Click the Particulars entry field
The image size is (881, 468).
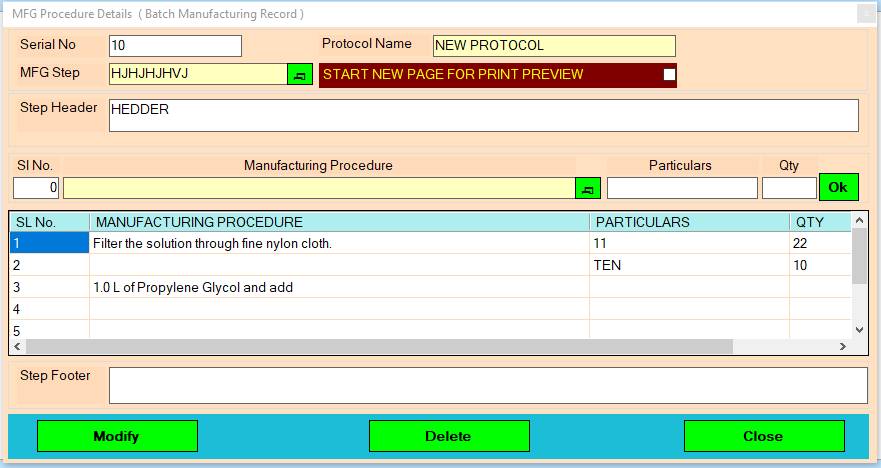click(682, 188)
